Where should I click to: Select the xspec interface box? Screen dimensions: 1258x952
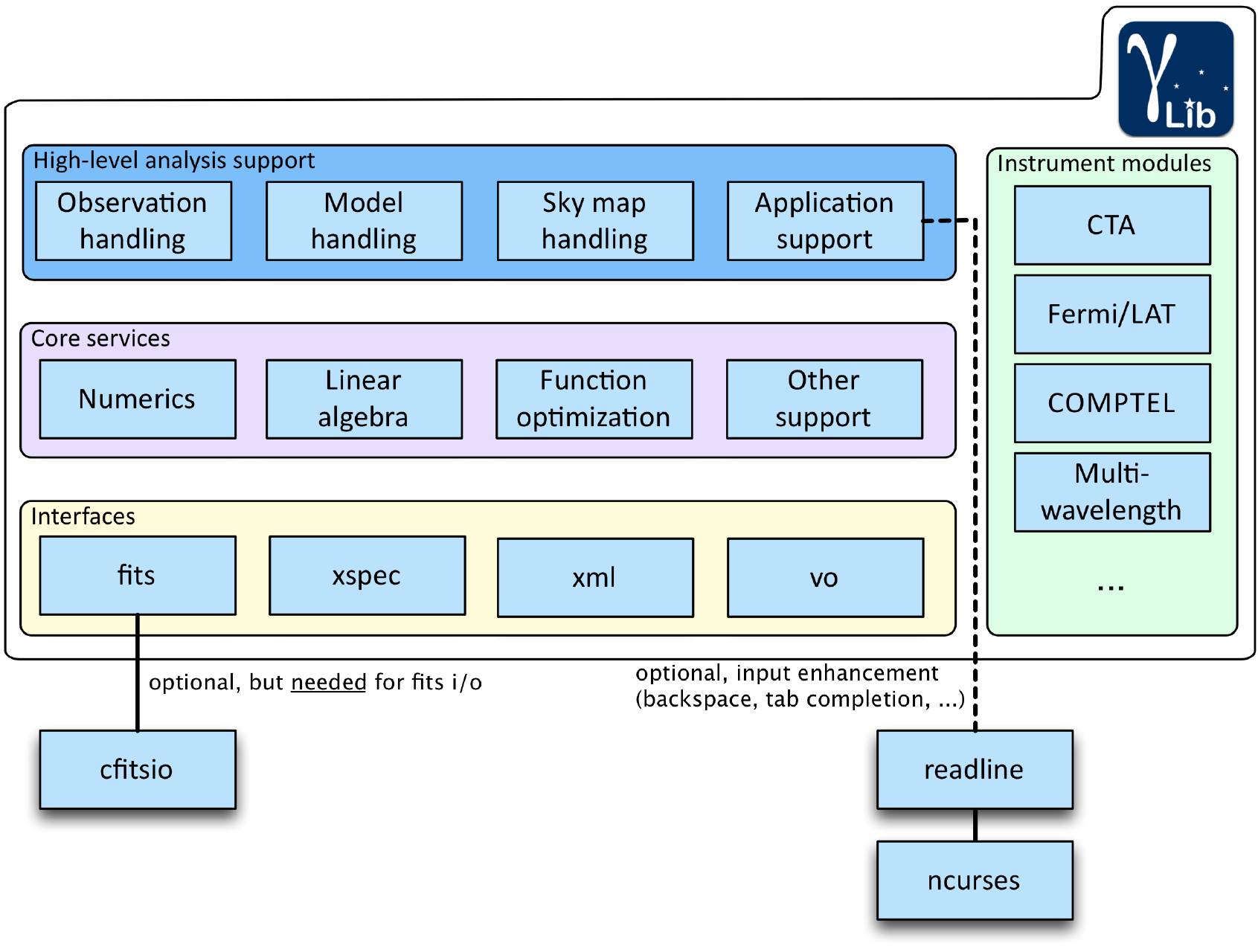tap(367, 576)
